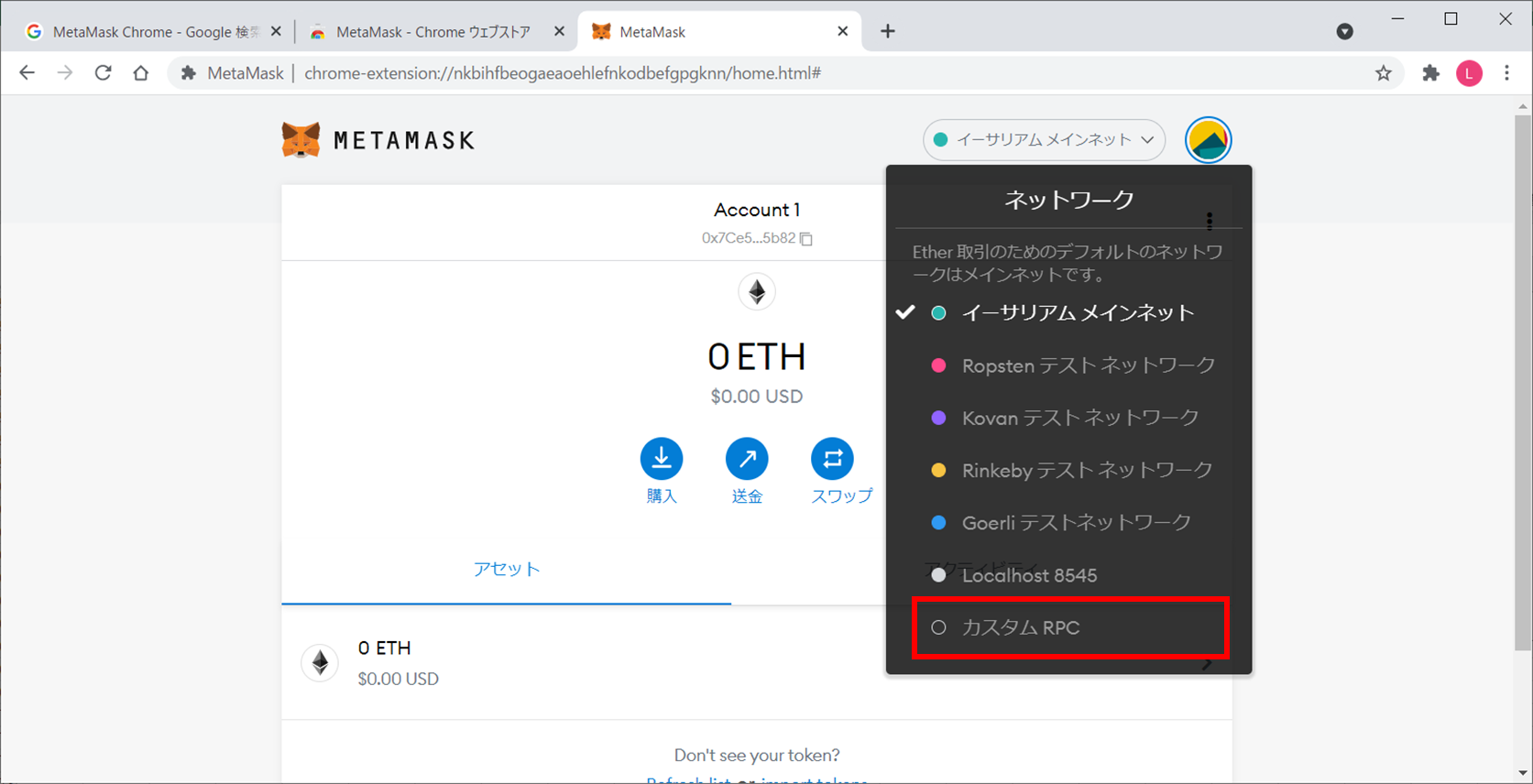Viewport: 1533px width, 784px height.
Task: Go to the browser home page
Action: pyautogui.click(x=140, y=73)
